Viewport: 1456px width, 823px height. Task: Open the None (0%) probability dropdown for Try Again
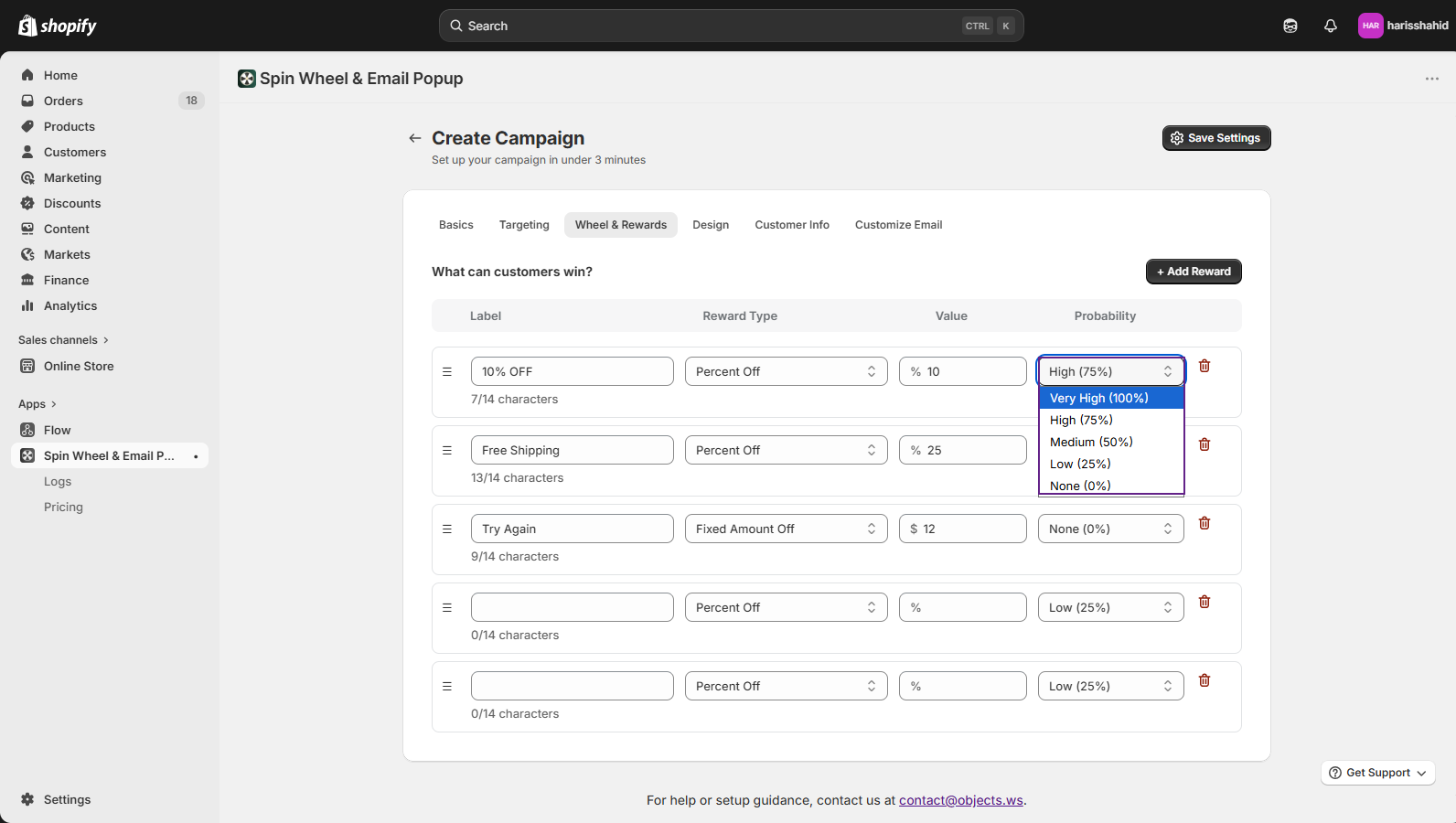coord(1111,529)
